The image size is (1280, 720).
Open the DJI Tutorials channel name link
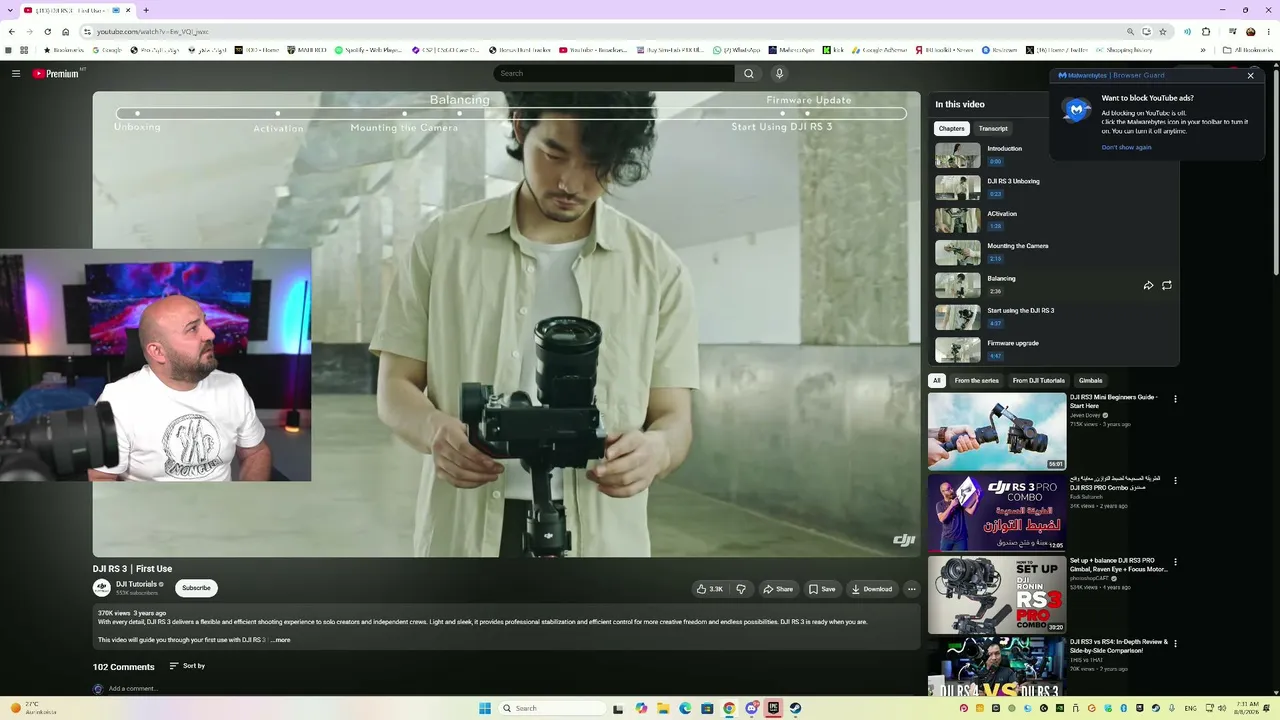click(136, 584)
